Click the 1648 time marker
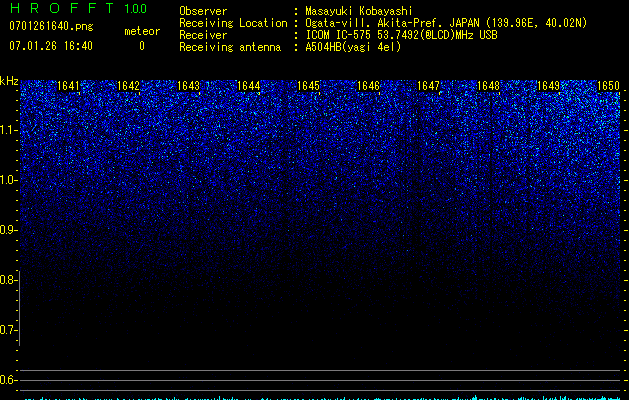Screen dimensions: 629x400 [x=488, y=86]
